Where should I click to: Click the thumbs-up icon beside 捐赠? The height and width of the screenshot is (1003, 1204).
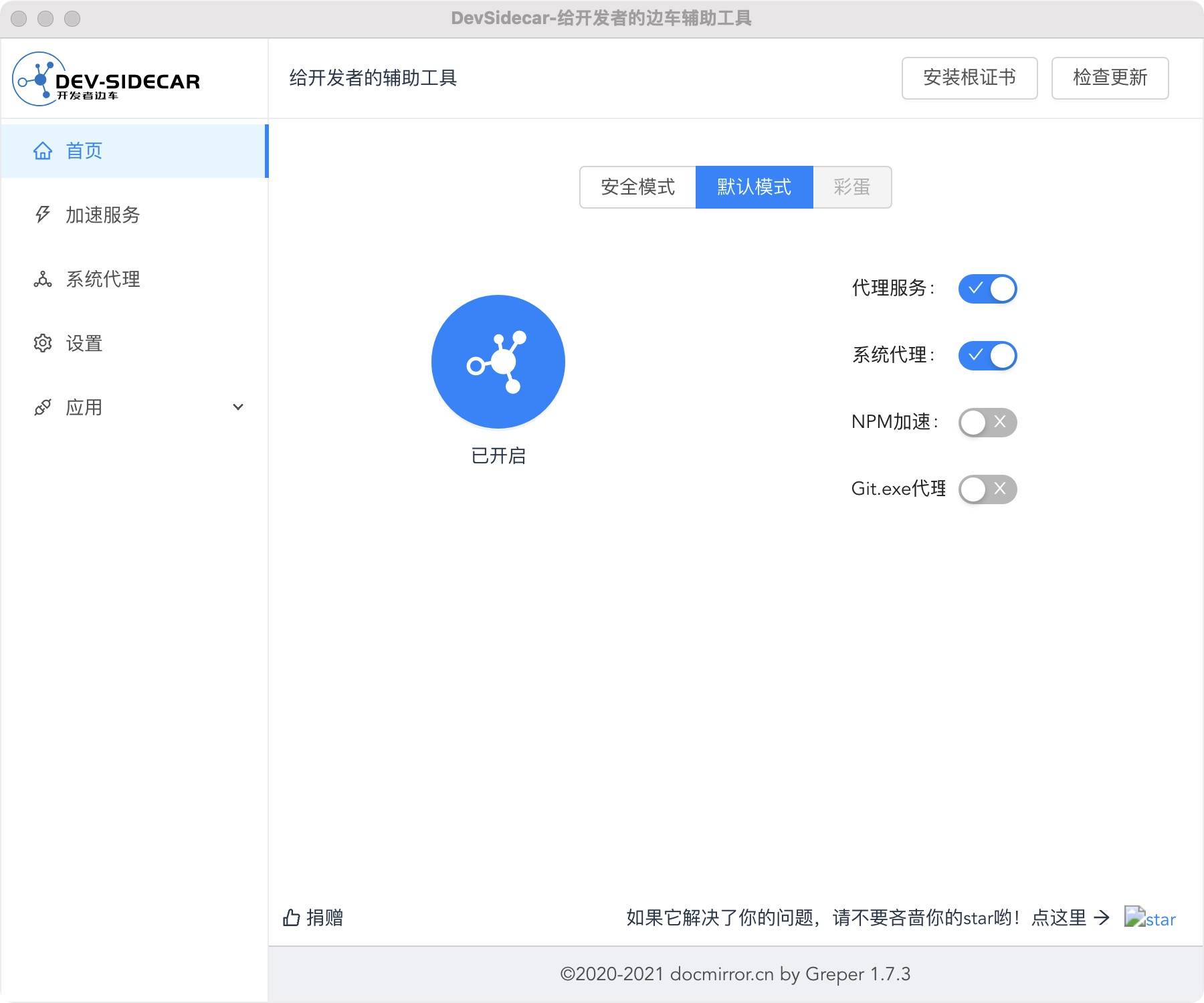pos(292,917)
